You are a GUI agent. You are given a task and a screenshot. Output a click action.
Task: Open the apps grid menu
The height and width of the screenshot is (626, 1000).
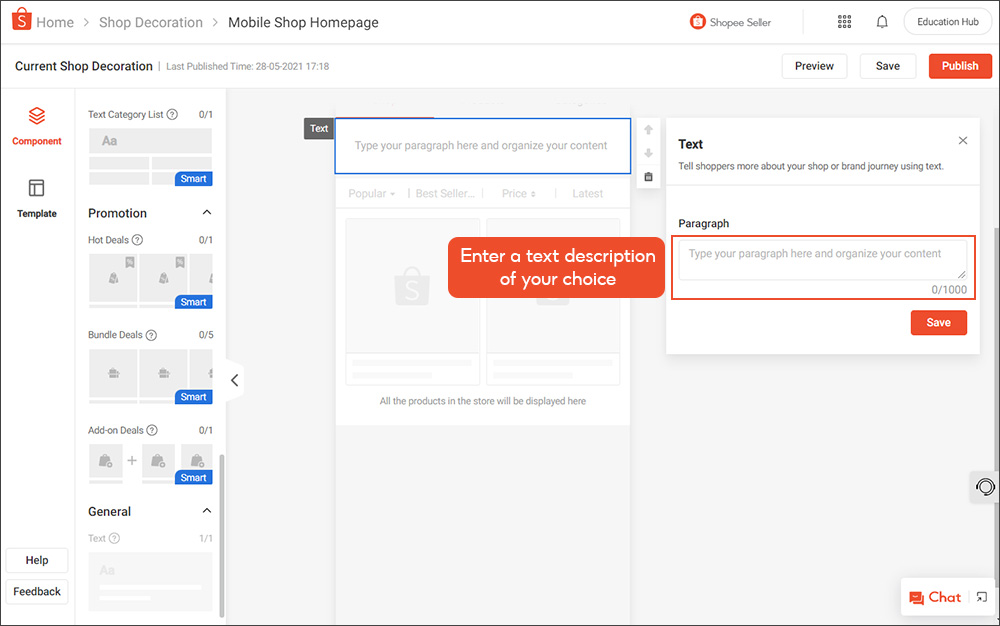844,22
